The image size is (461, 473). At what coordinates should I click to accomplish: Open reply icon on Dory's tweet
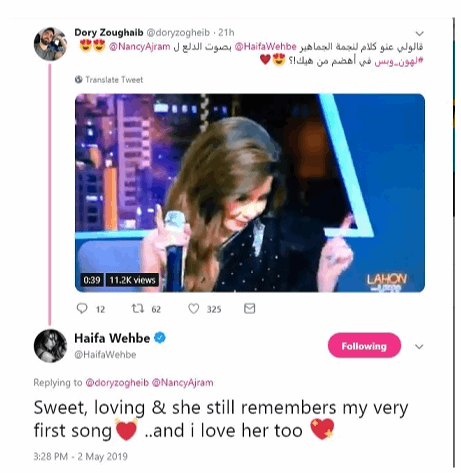coord(82,308)
